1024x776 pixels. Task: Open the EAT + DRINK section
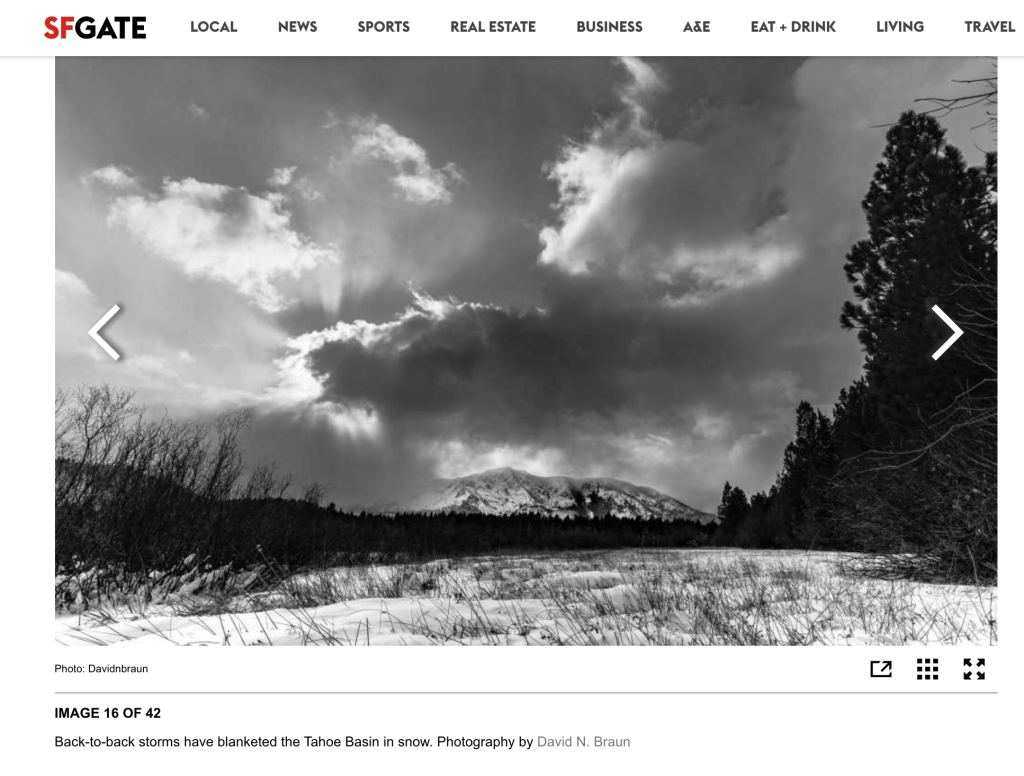793,27
